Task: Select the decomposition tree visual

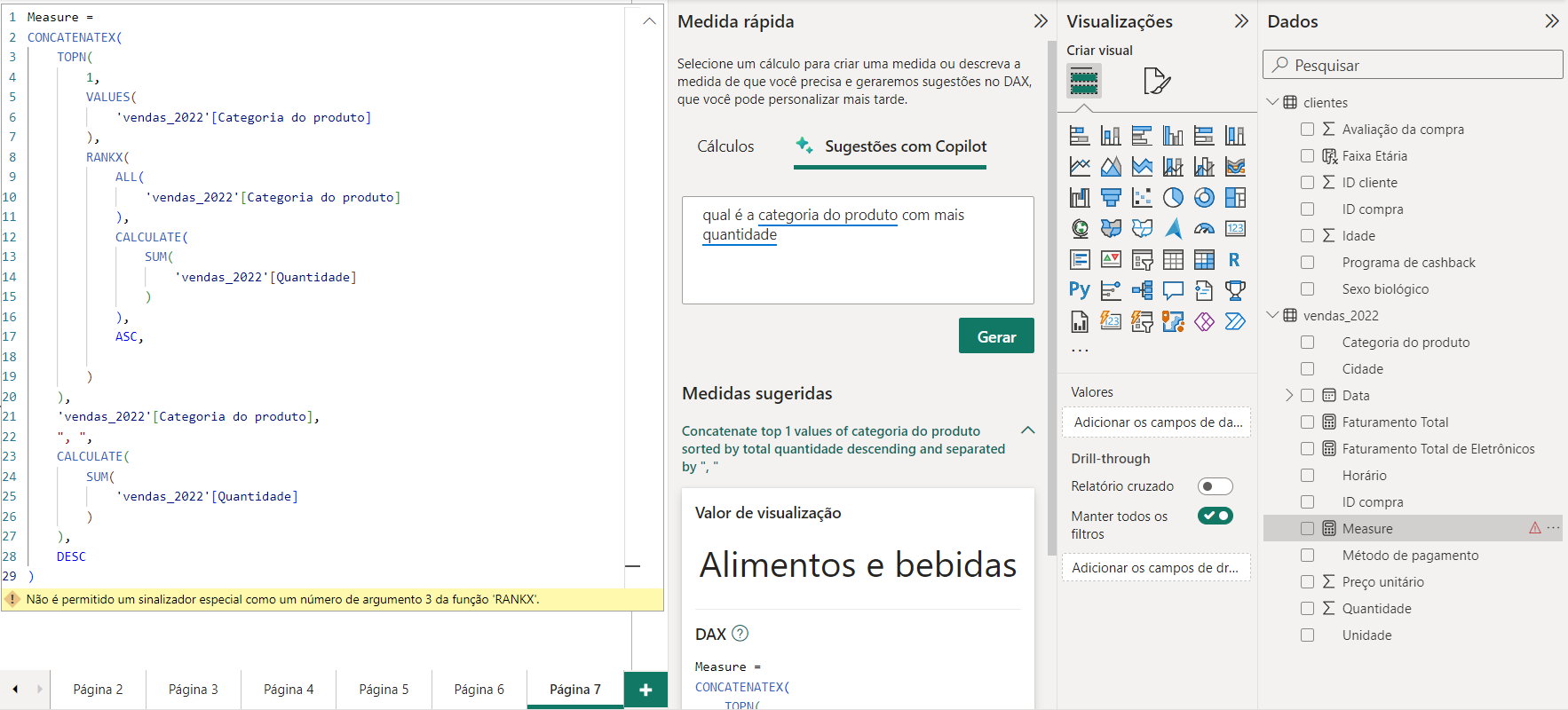Action: point(1142,290)
